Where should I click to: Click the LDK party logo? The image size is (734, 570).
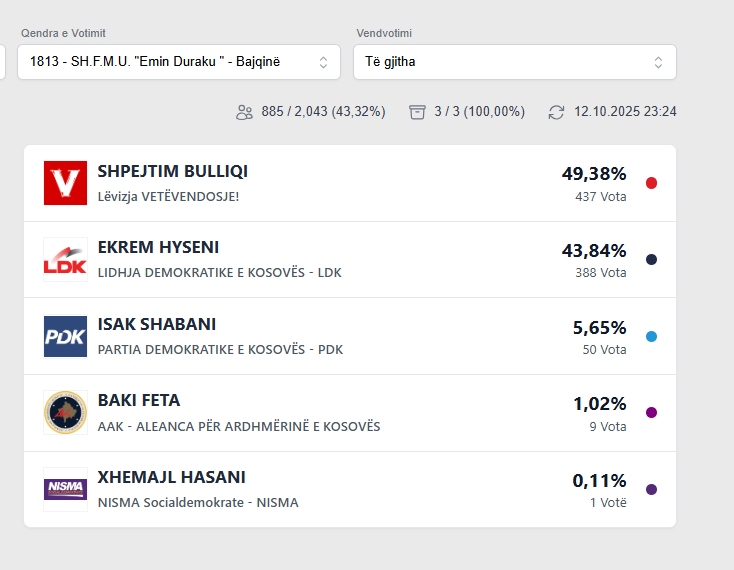(x=65, y=260)
